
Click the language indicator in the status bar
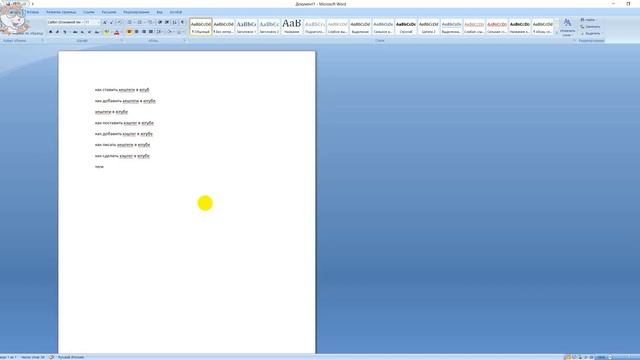coord(71,357)
